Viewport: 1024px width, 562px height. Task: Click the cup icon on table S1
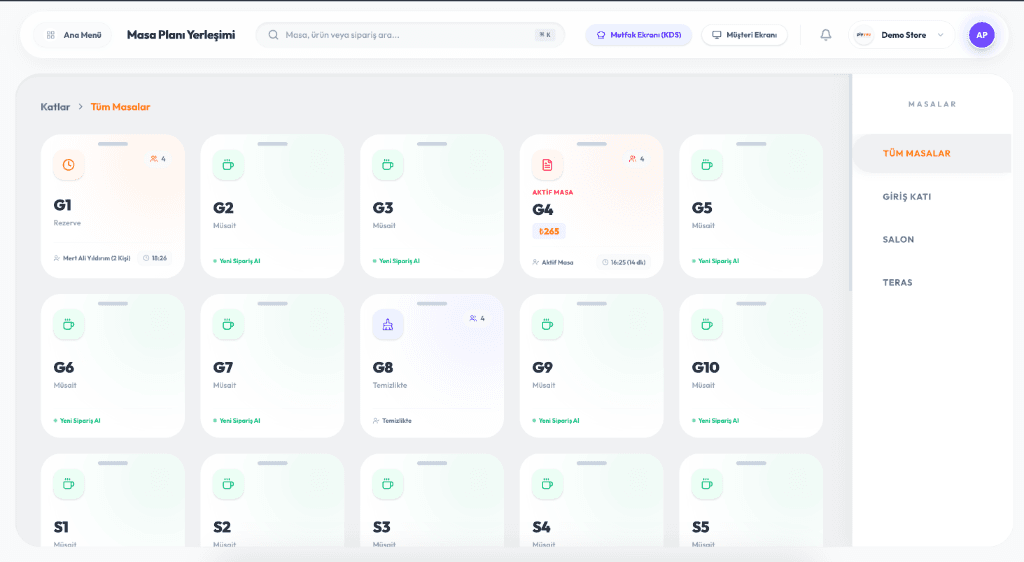[x=69, y=484]
